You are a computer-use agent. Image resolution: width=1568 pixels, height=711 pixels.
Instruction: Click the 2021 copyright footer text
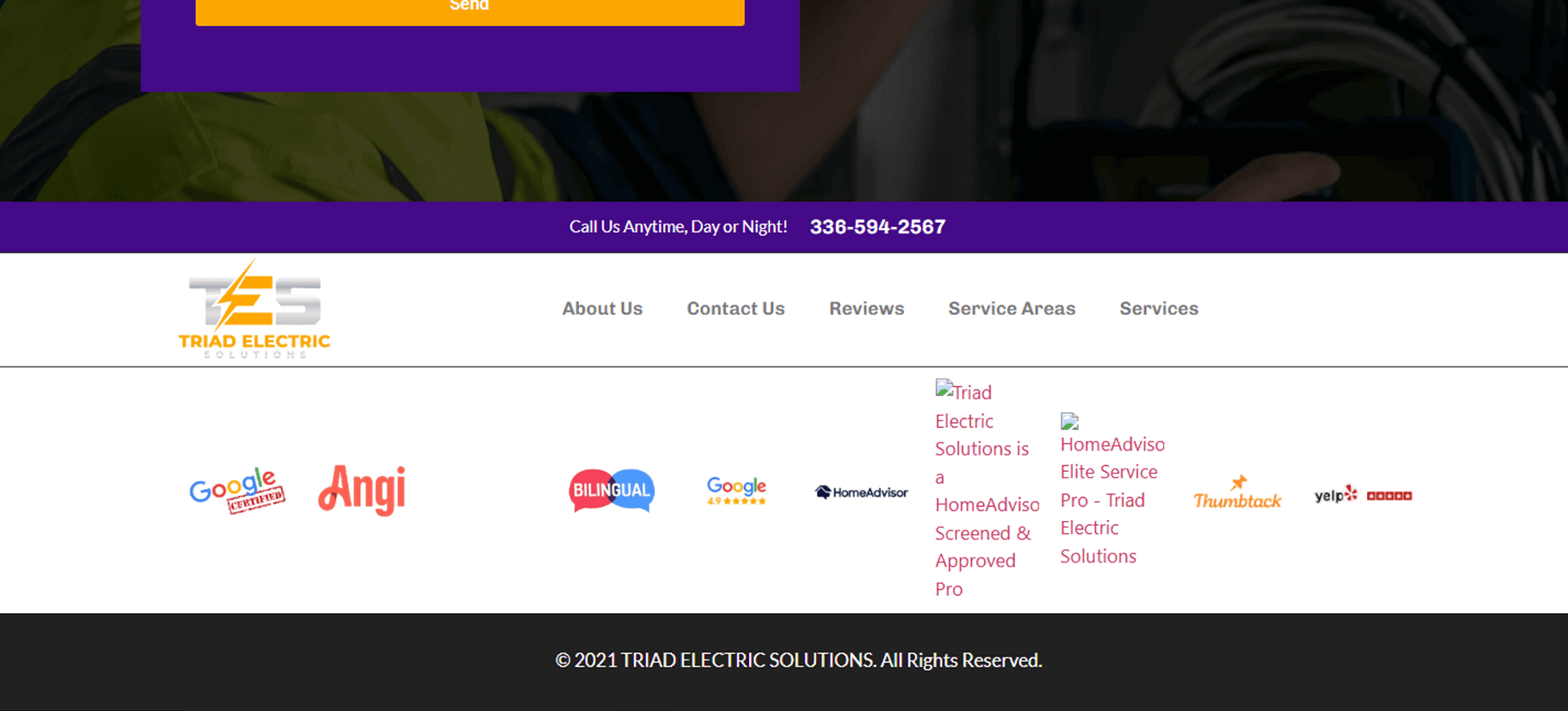(x=799, y=660)
